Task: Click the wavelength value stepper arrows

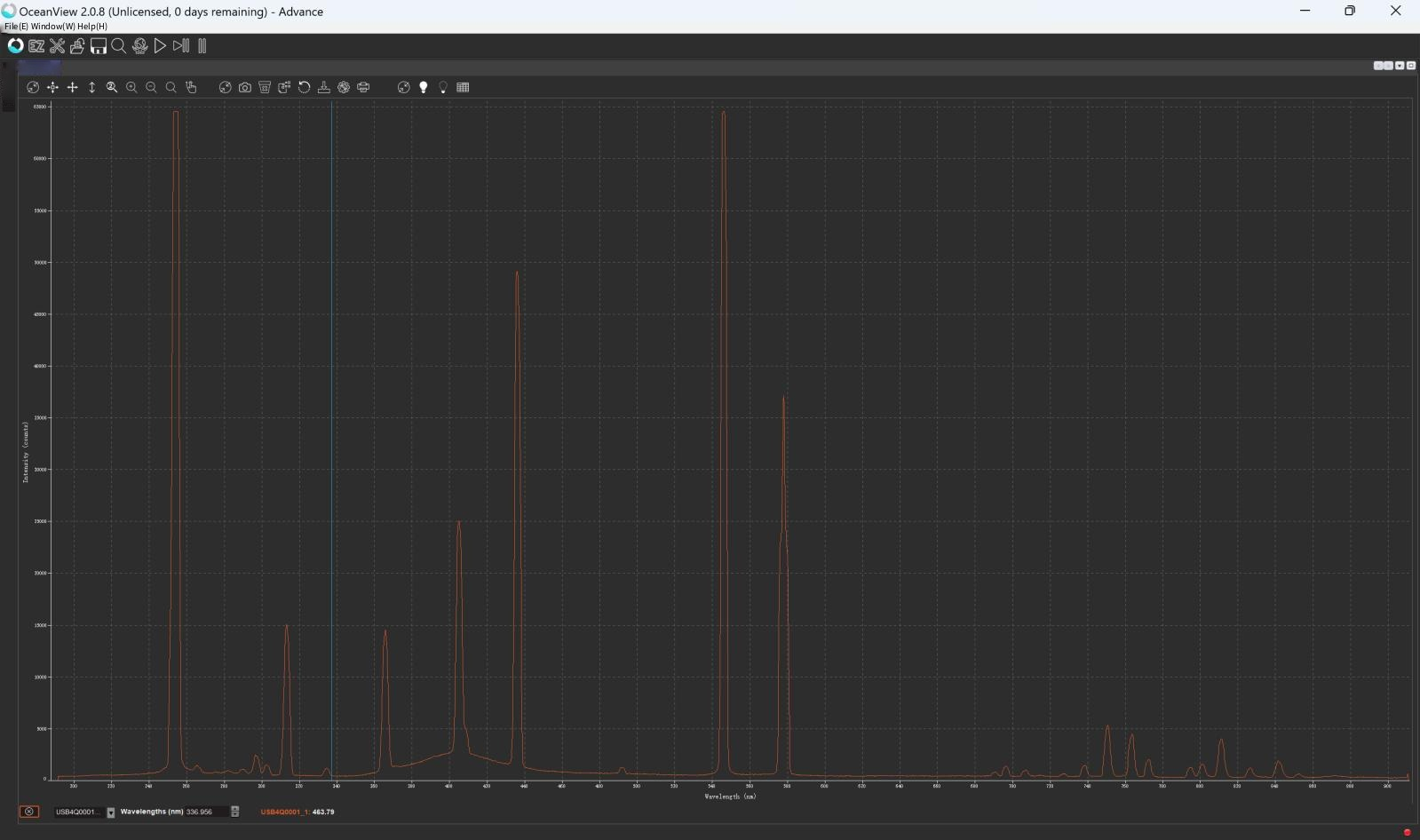Action: 234,812
